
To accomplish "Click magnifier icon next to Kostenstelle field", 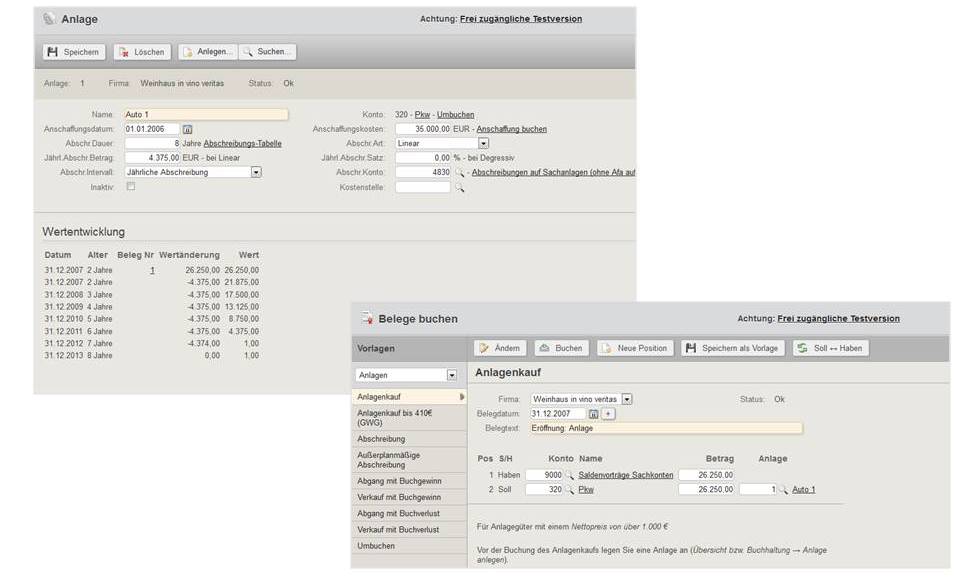I will click(x=460, y=187).
